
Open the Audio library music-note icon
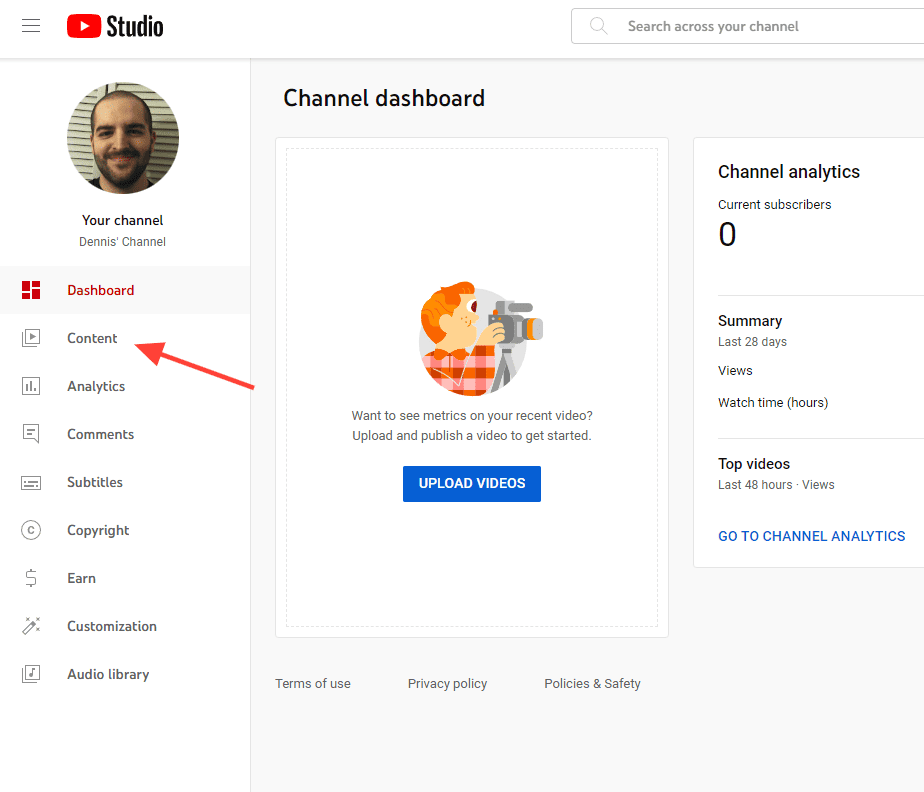(x=31, y=674)
